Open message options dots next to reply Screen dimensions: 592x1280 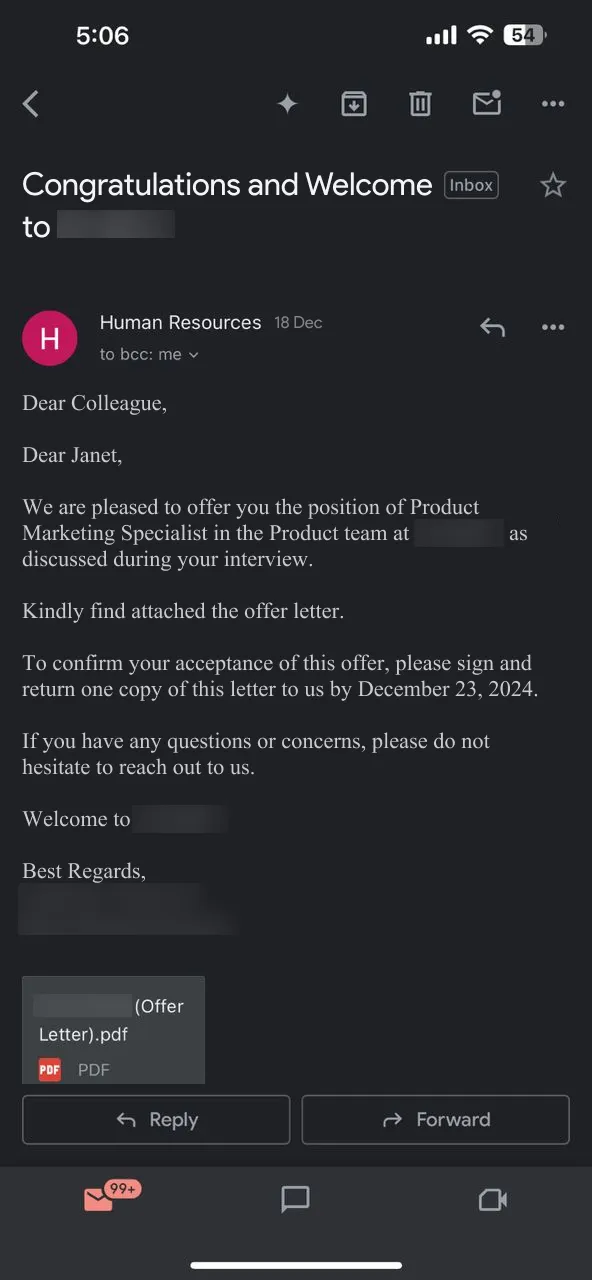(553, 327)
